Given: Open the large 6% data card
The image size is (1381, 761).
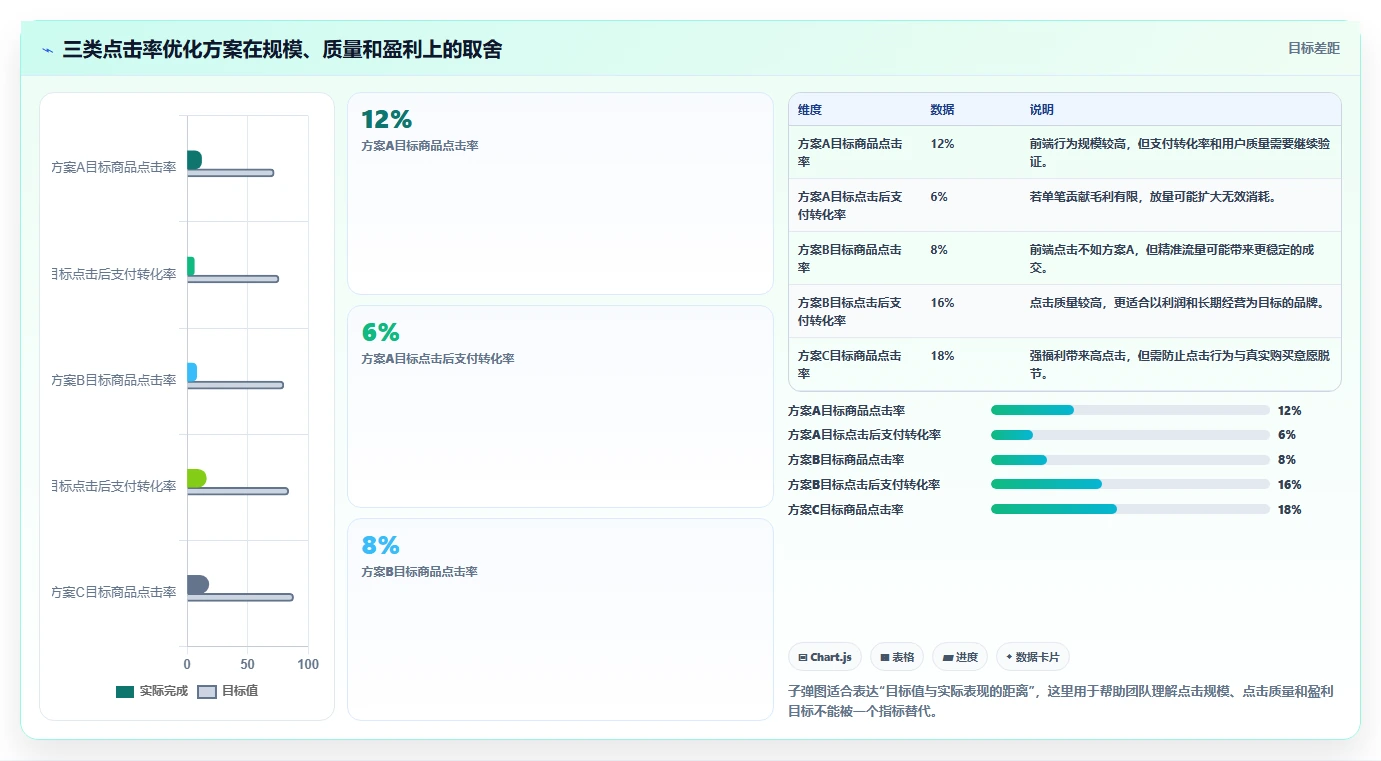Looking at the screenshot, I should point(560,406).
